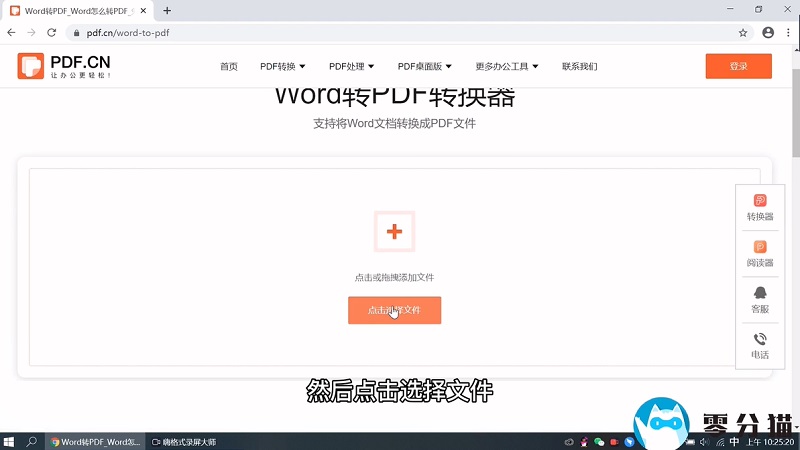The width and height of the screenshot is (800, 450).
Task: Open Chrome profile account icon
Action: (768, 32)
